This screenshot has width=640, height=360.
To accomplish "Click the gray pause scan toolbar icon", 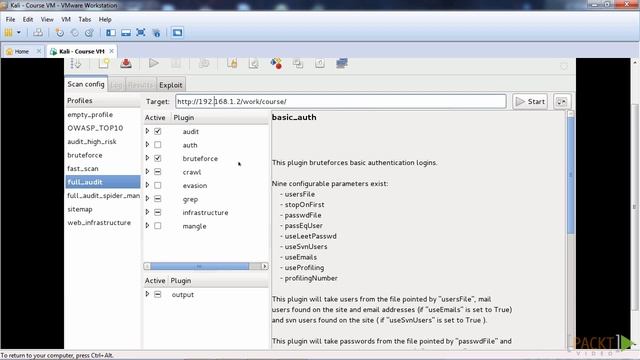I will tap(176, 63).
